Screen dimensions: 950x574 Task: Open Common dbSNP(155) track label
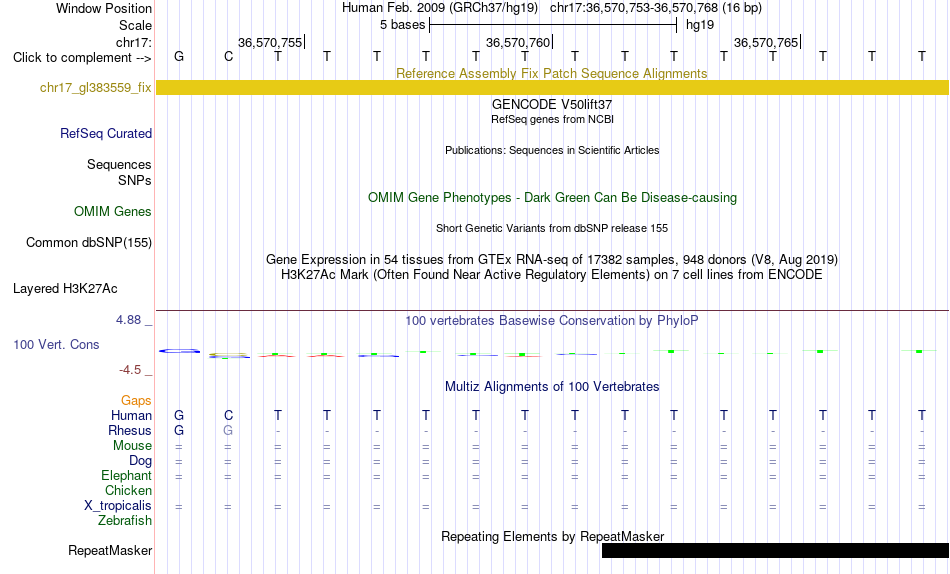click(x=88, y=242)
